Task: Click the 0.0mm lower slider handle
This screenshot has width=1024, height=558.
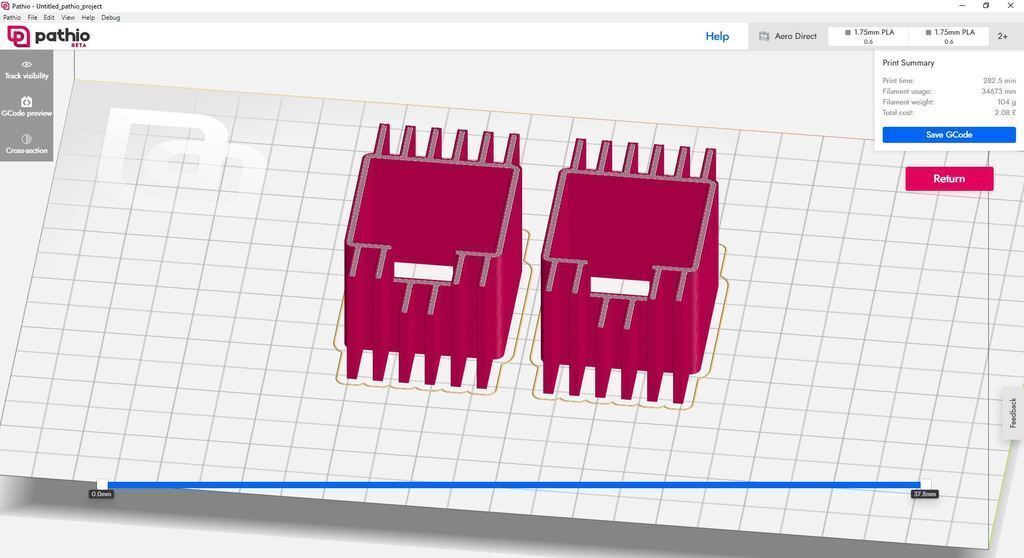Action: click(x=102, y=485)
